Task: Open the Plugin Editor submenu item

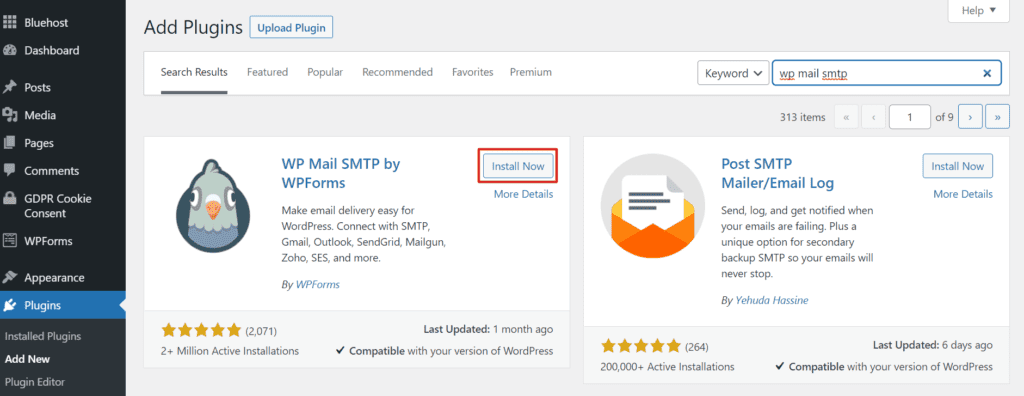Action: (x=35, y=382)
